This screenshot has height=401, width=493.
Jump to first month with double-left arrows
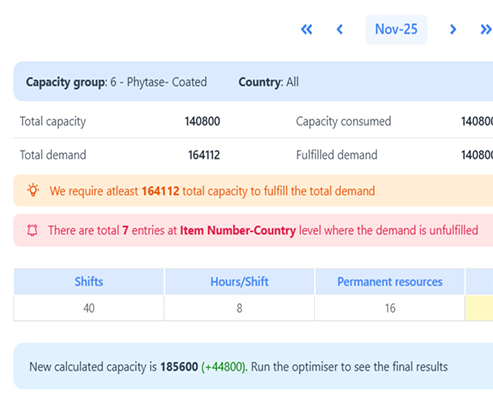[307, 29]
